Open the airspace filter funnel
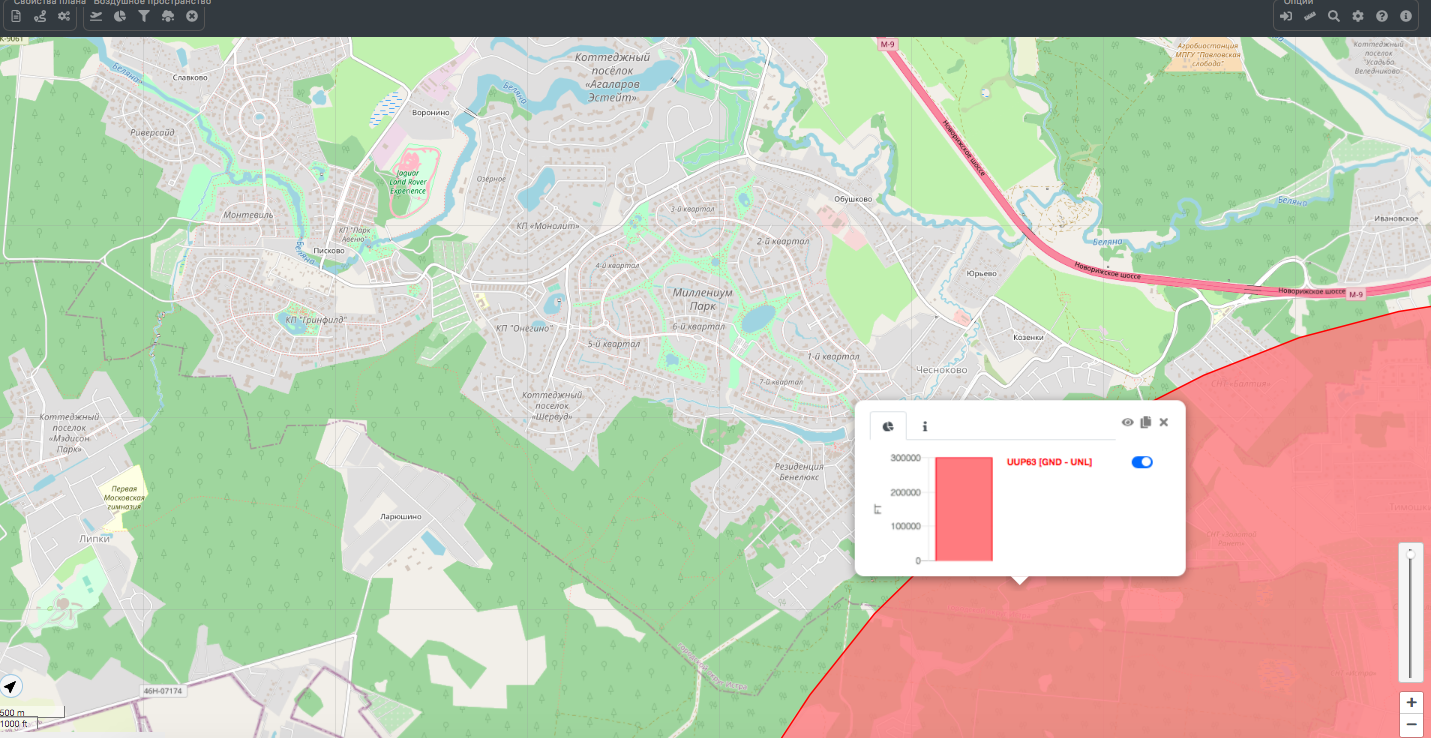Screen dimensions: 1431x738 click(x=144, y=16)
